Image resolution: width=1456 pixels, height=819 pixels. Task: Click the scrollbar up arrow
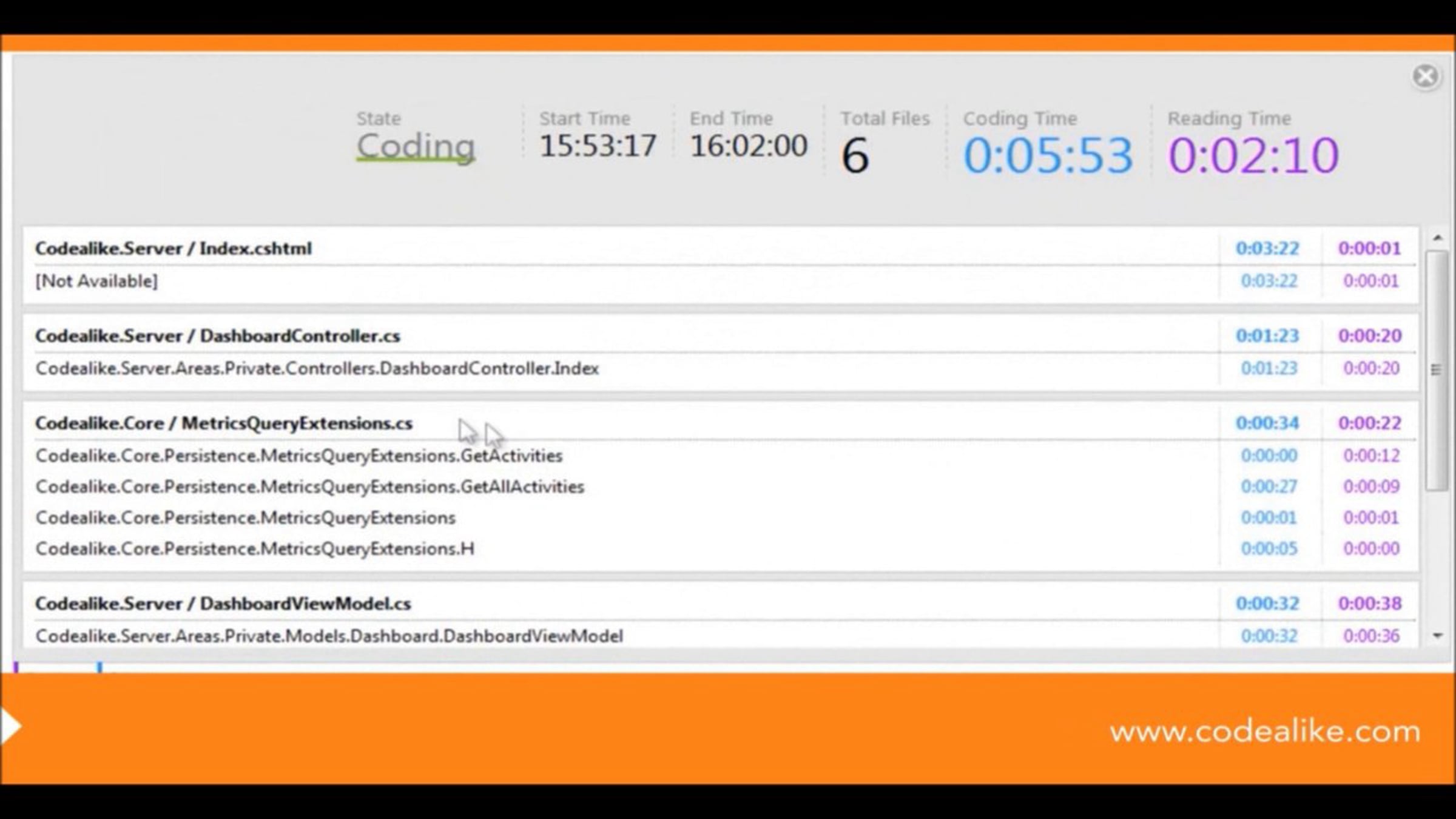click(x=1437, y=238)
